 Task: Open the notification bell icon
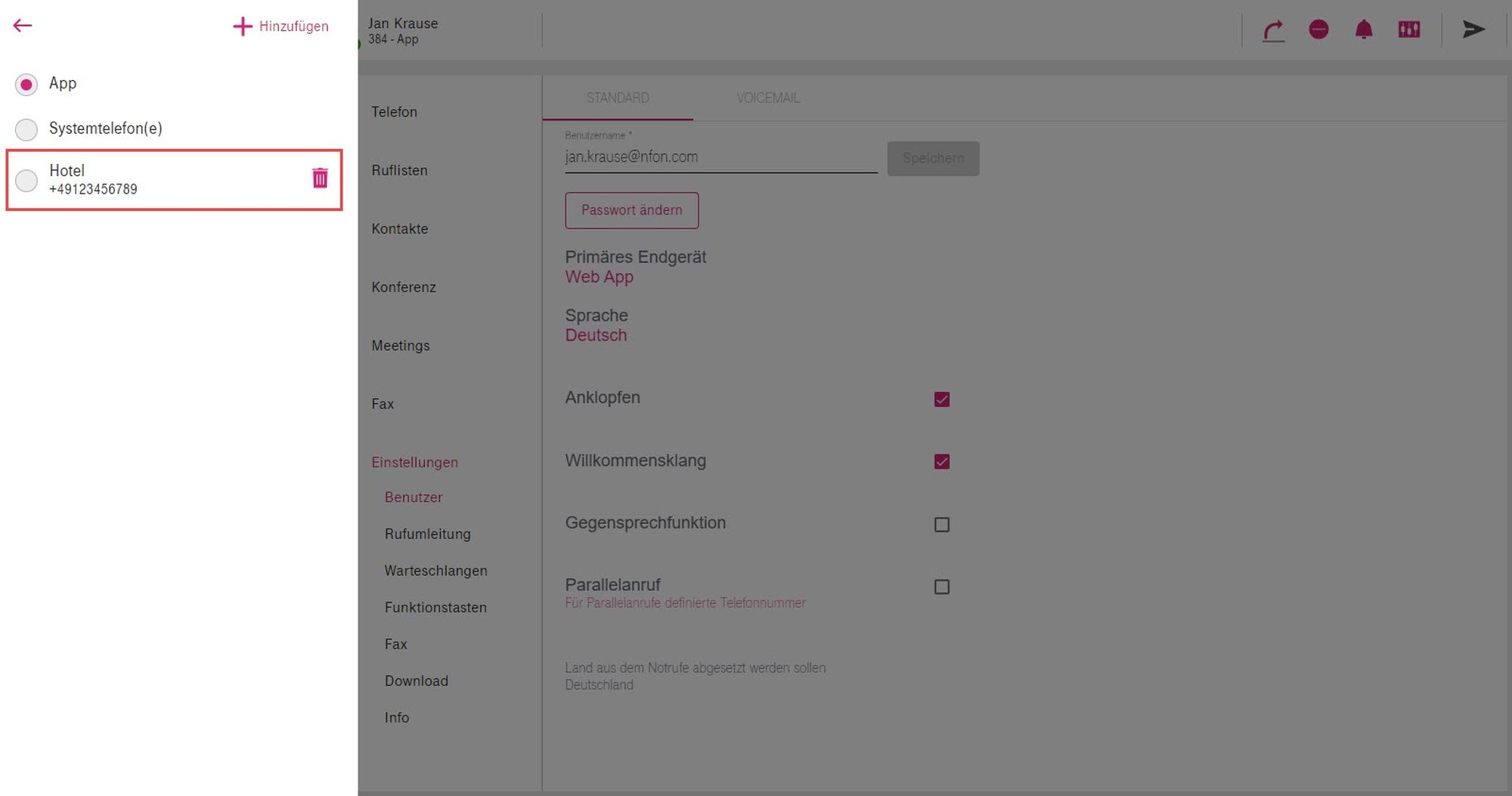pyautogui.click(x=1363, y=29)
